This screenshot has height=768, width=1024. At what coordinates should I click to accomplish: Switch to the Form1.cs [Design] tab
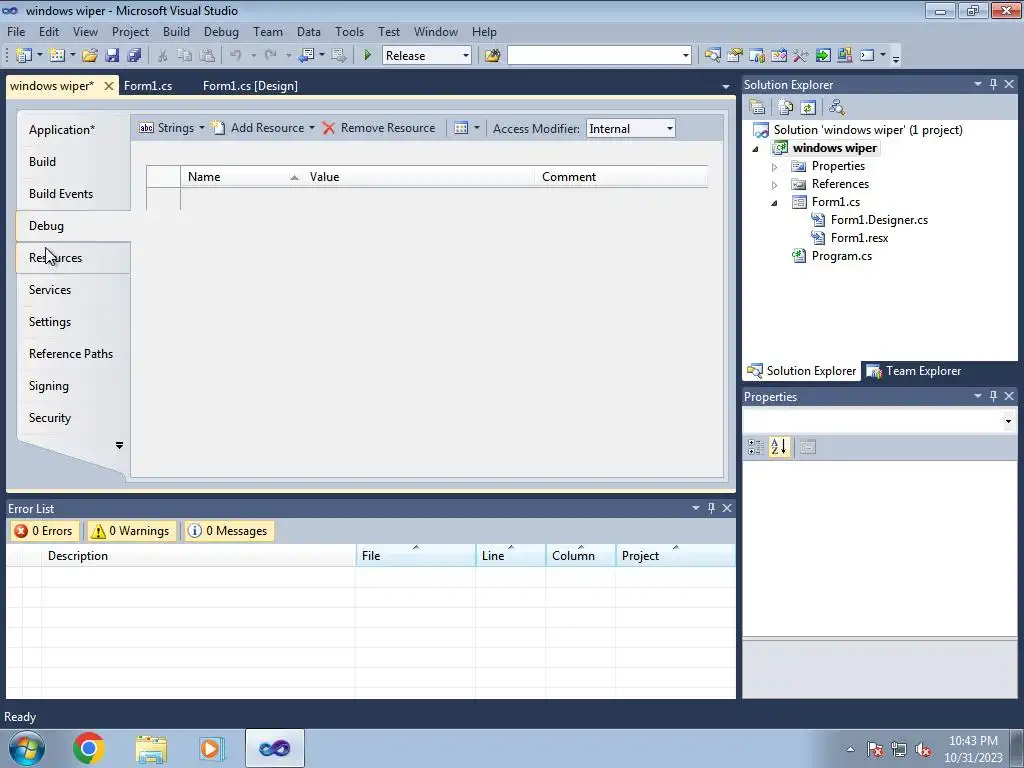pos(250,86)
